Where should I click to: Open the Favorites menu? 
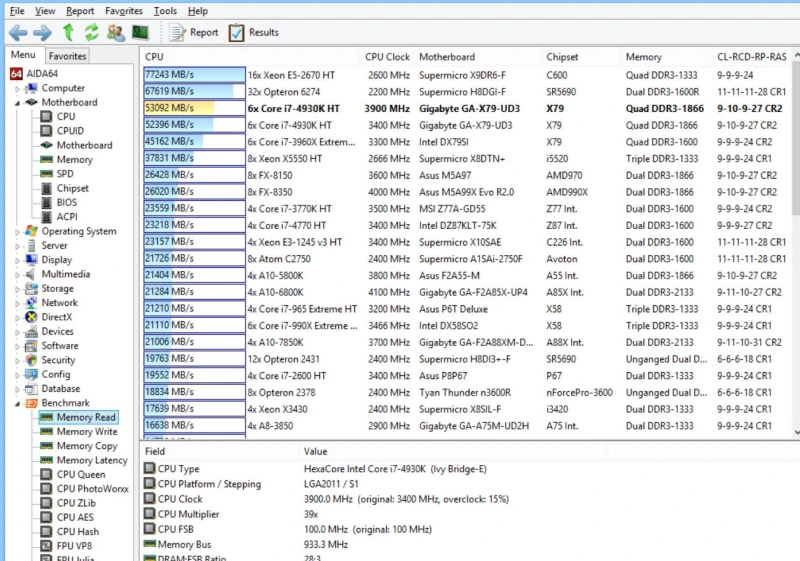coord(124,11)
